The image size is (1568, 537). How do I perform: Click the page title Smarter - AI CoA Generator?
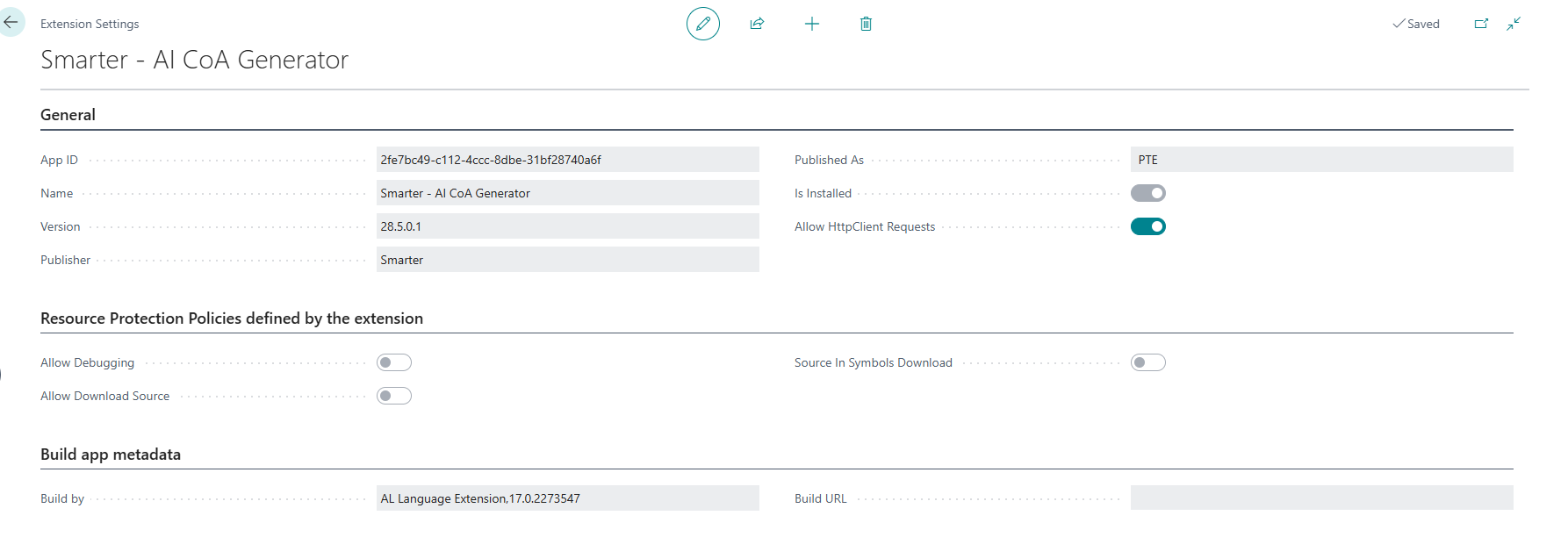click(194, 60)
